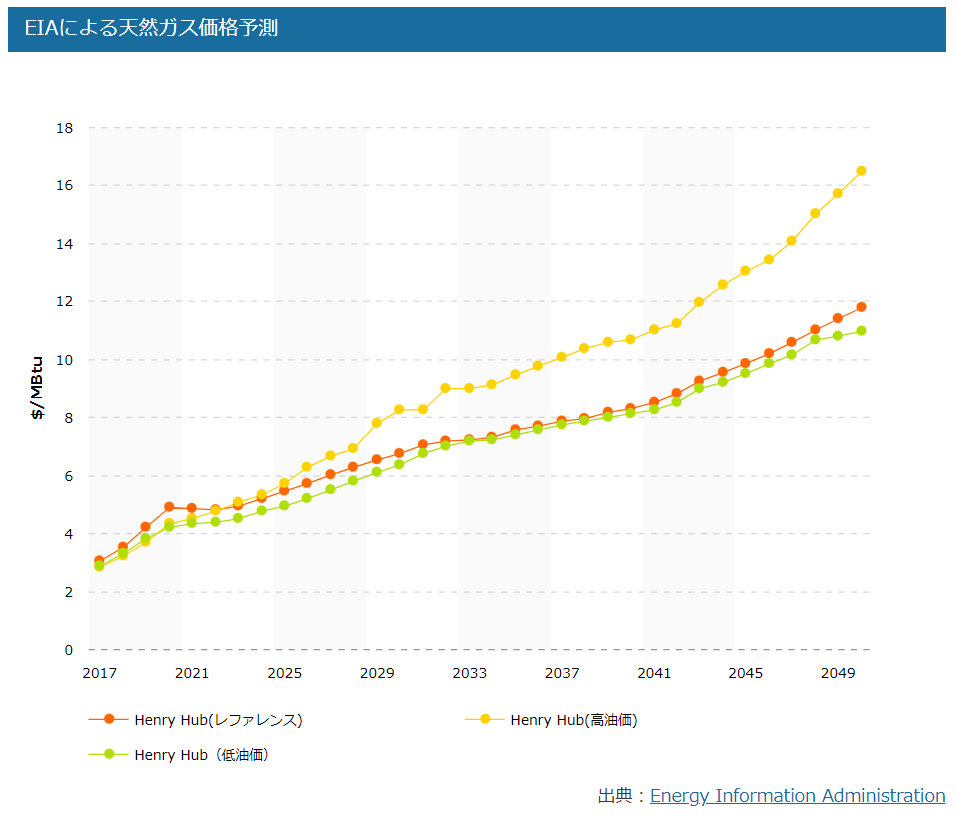Screen dimensions: 957x825
Task: Toggle the Henry Hub(高油価) legend series
Action: point(551,720)
